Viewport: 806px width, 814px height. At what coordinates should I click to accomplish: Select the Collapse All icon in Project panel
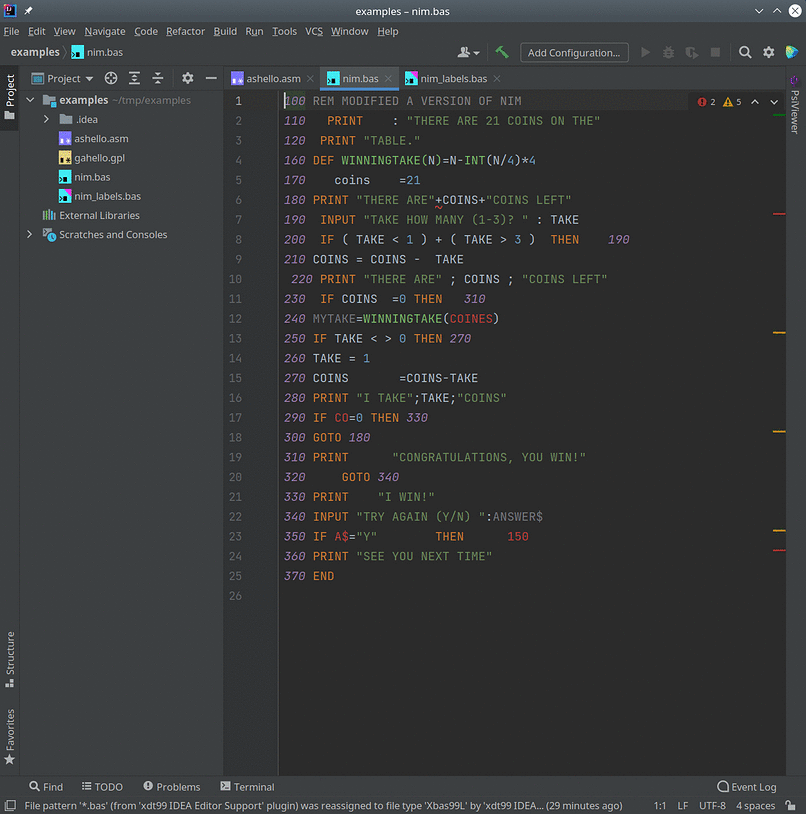[x=157, y=78]
